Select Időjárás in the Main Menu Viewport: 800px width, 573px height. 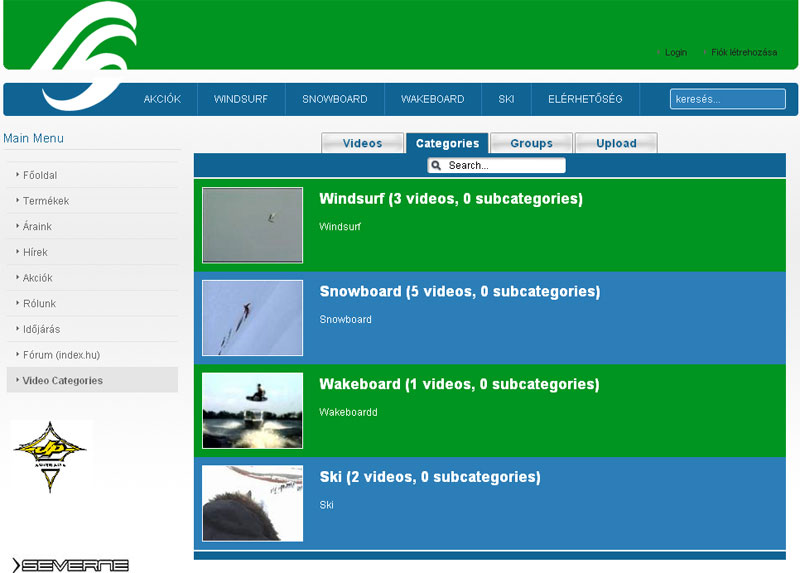42,329
